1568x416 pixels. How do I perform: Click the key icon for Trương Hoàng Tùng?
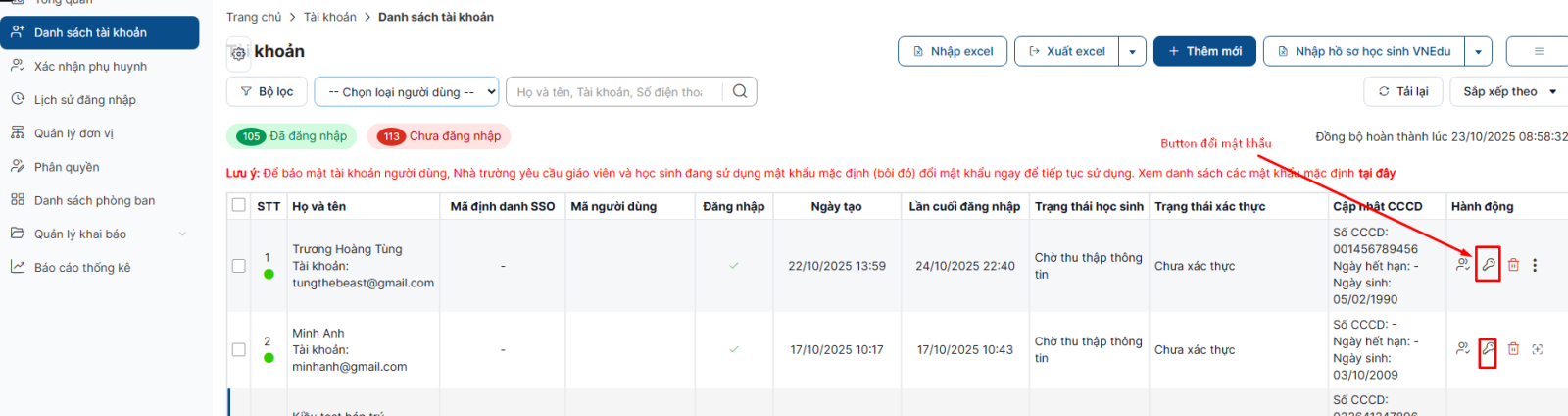1488,265
